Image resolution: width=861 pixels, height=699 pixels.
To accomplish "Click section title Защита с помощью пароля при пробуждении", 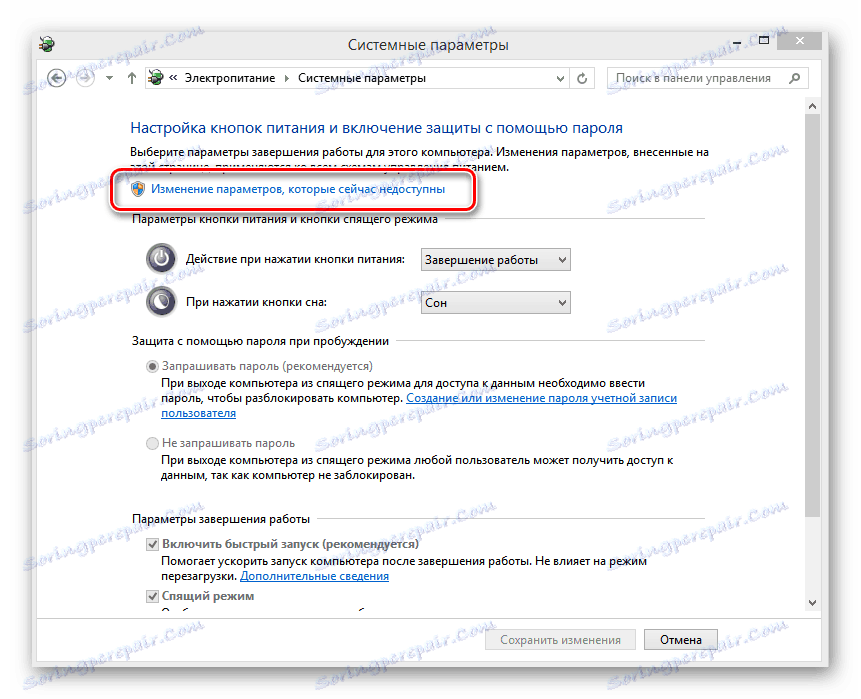I will click(260, 341).
